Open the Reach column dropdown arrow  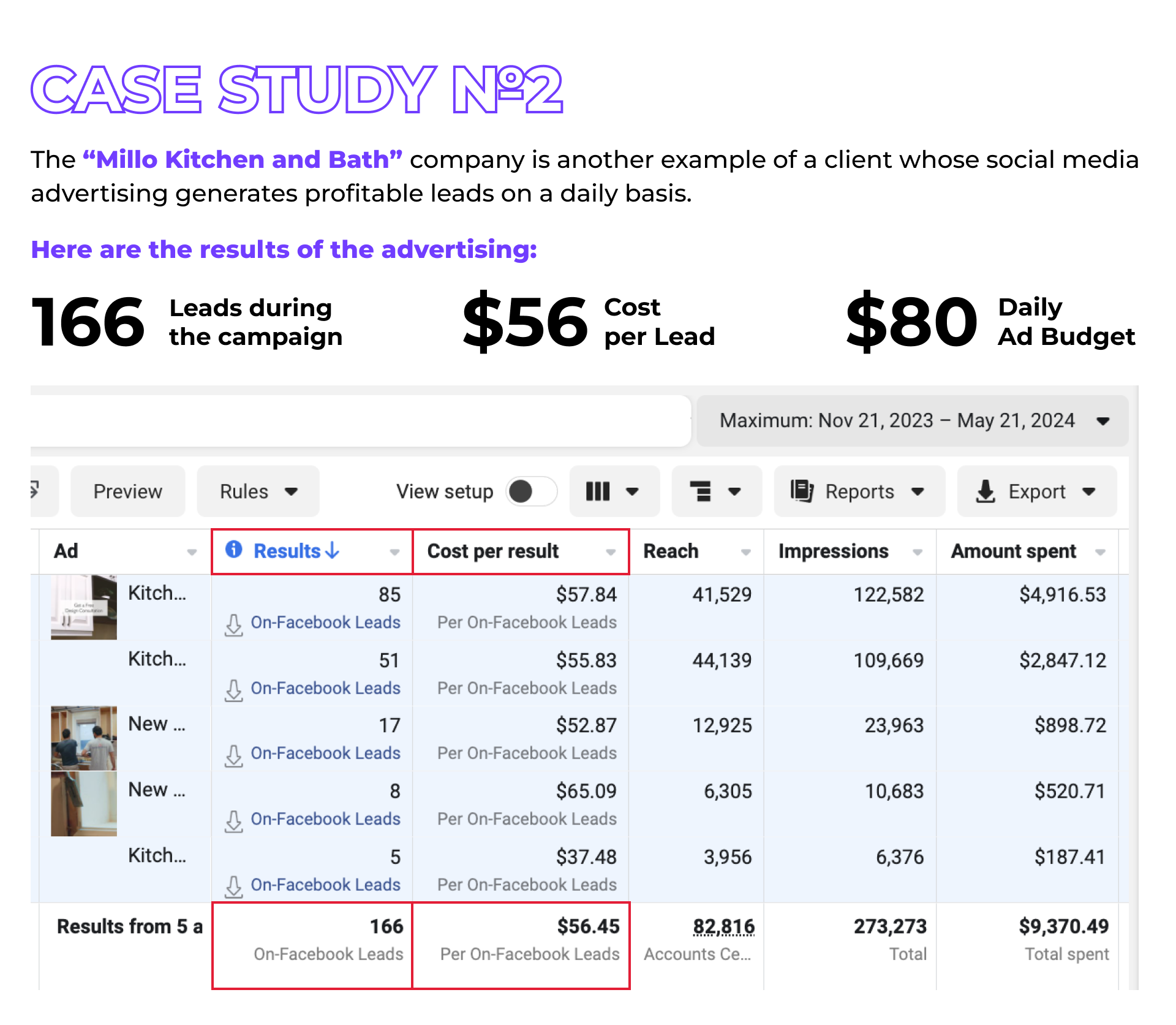tap(745, 552)
